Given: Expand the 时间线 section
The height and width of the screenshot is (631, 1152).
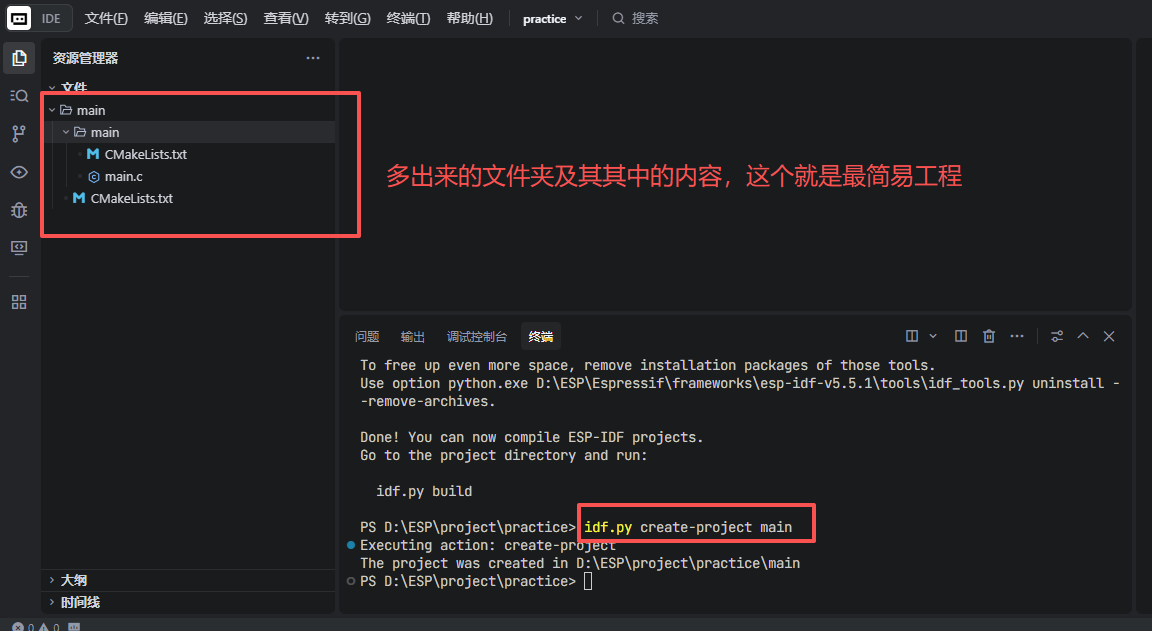Looking at the screenshot, I should coord(190,602).
